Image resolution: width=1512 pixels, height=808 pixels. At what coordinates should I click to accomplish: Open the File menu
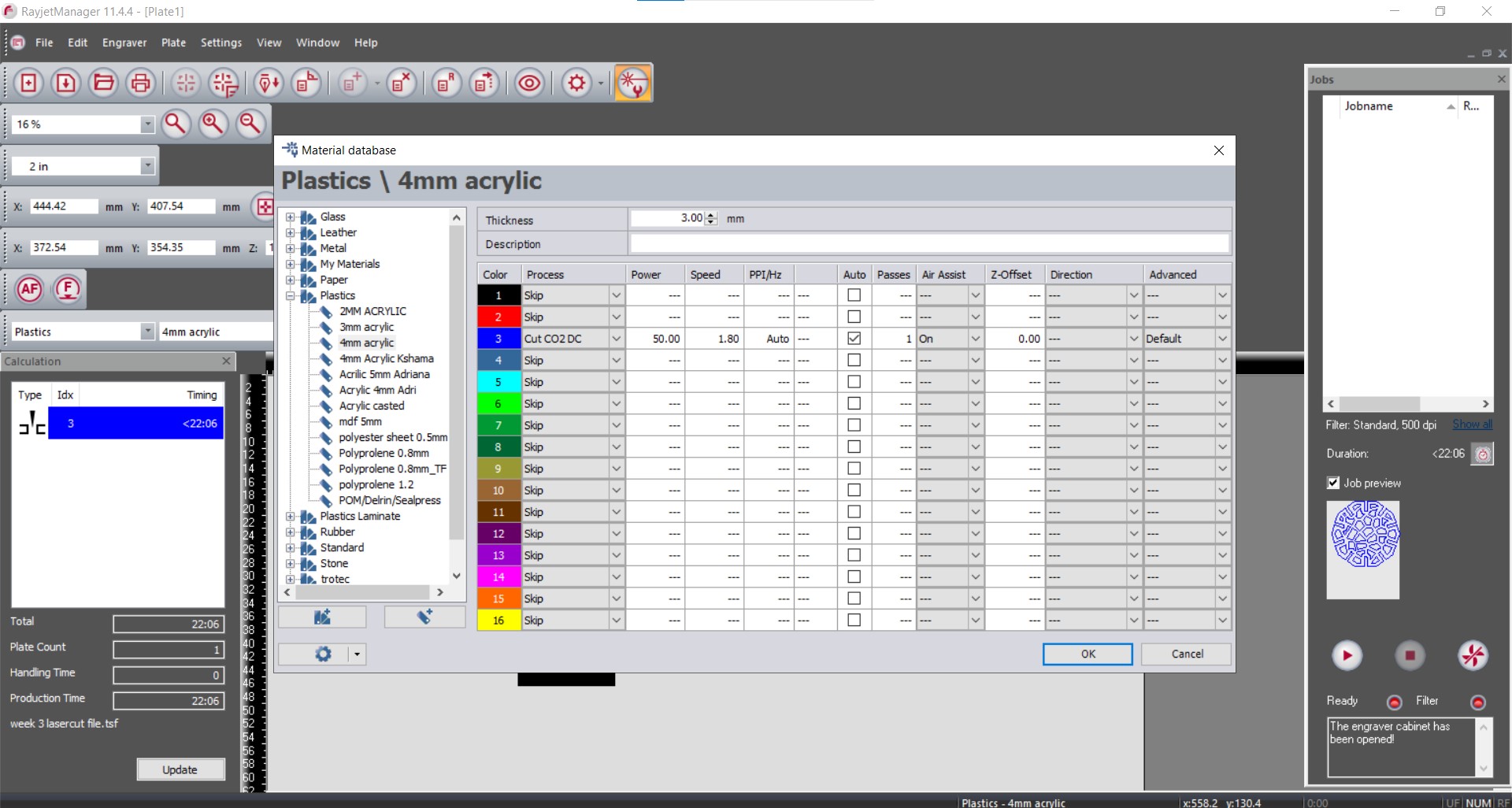44,43
